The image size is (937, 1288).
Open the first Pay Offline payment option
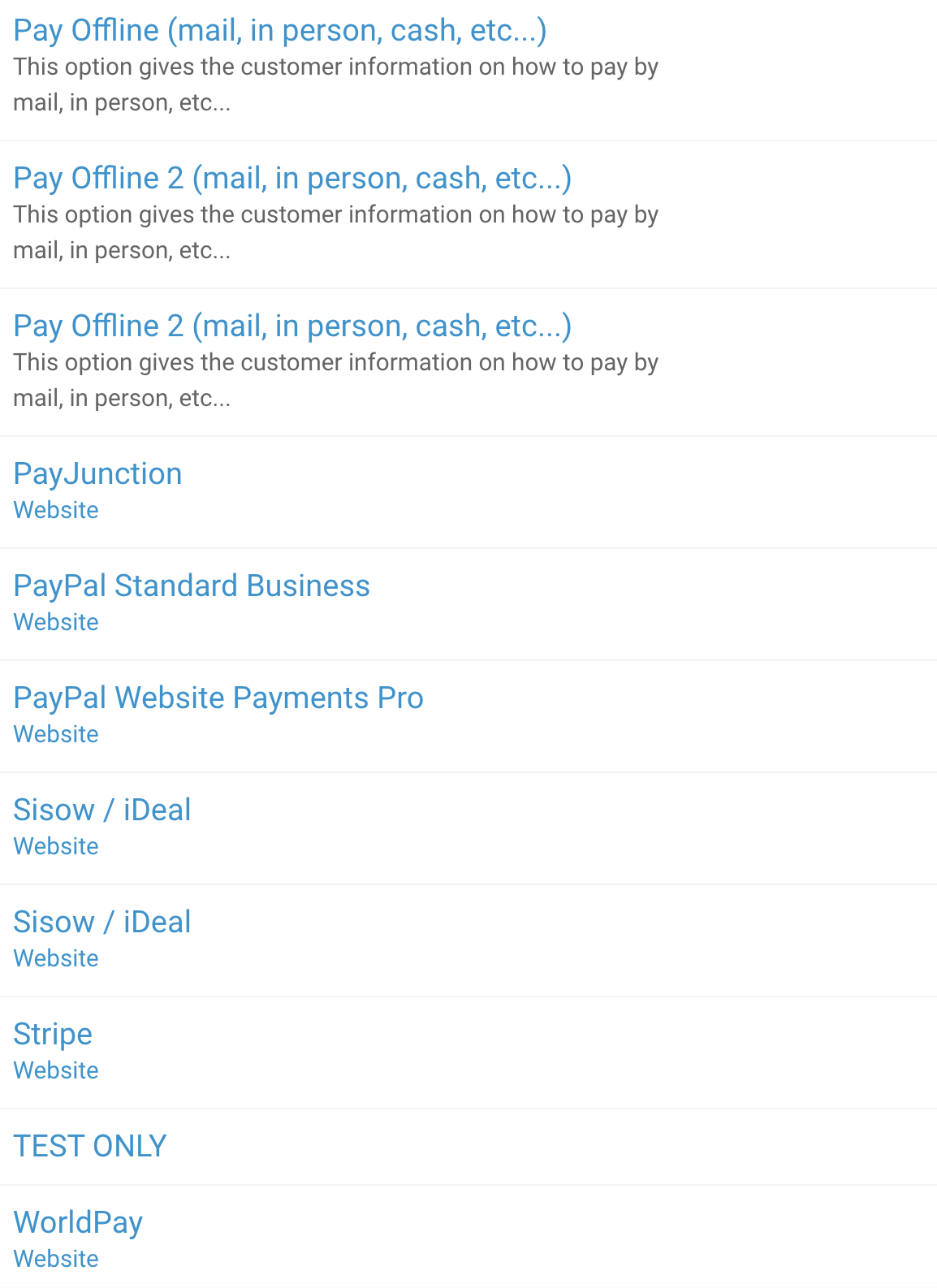(280, 31)
